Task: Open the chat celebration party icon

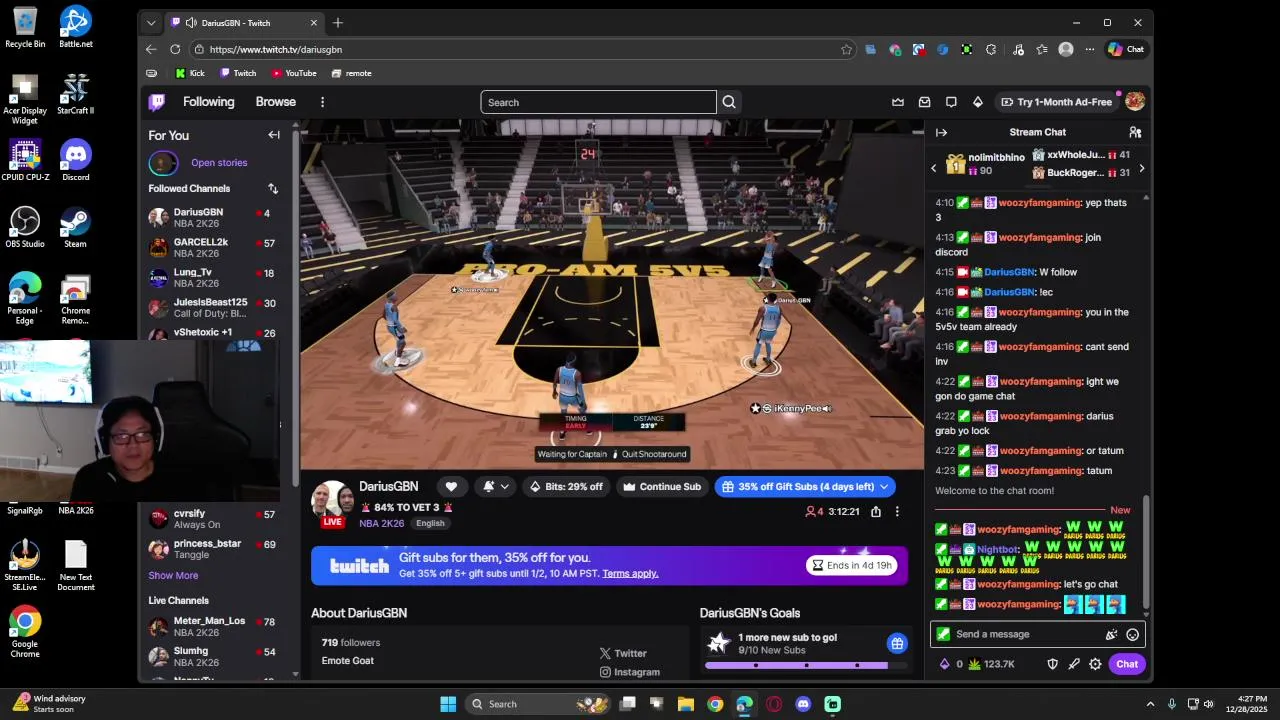Action: click(1111, 634)
